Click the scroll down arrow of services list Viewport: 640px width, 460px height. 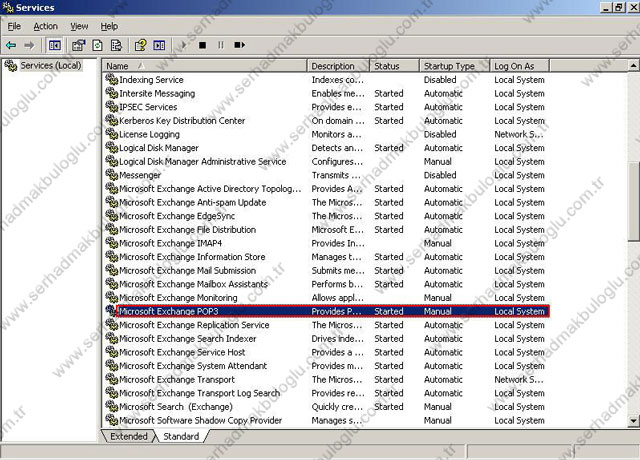633,421
